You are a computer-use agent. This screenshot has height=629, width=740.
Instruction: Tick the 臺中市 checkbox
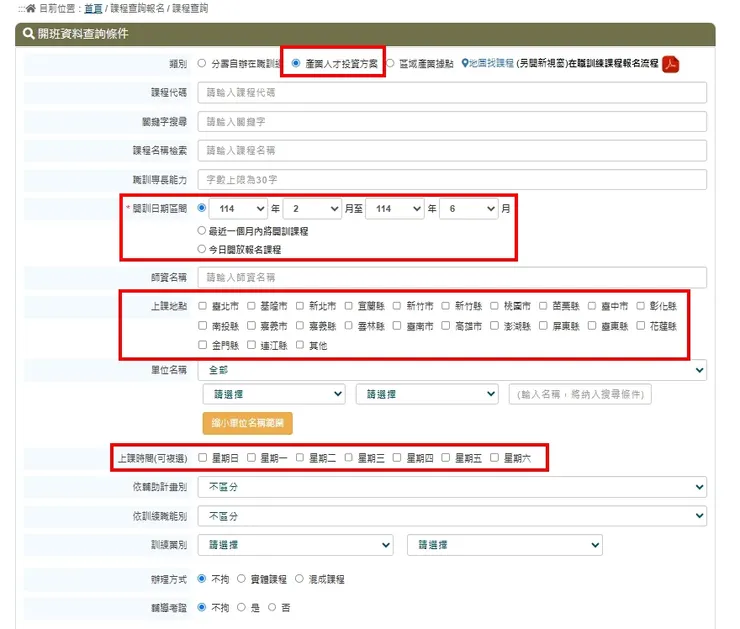[x=592, y=306]
